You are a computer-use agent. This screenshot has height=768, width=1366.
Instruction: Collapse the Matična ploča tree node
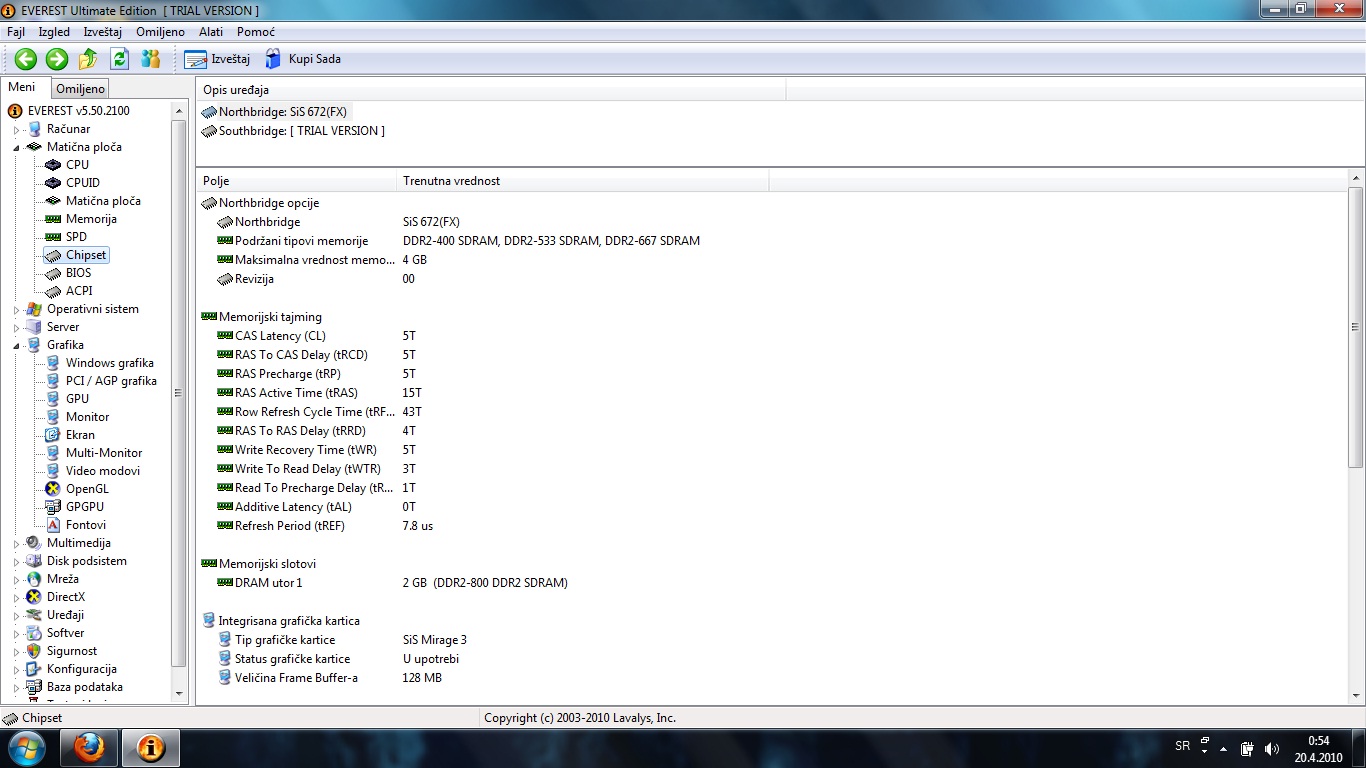17,147
